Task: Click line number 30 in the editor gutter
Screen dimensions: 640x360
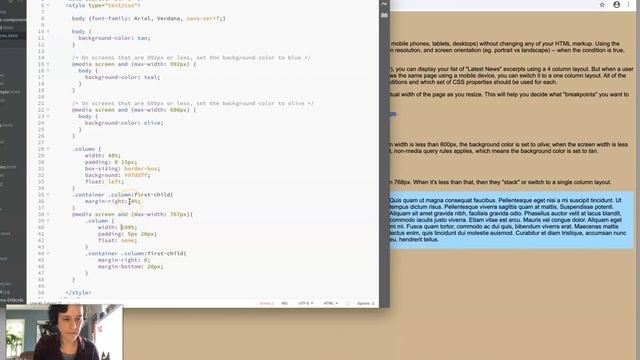Action: 41,162
